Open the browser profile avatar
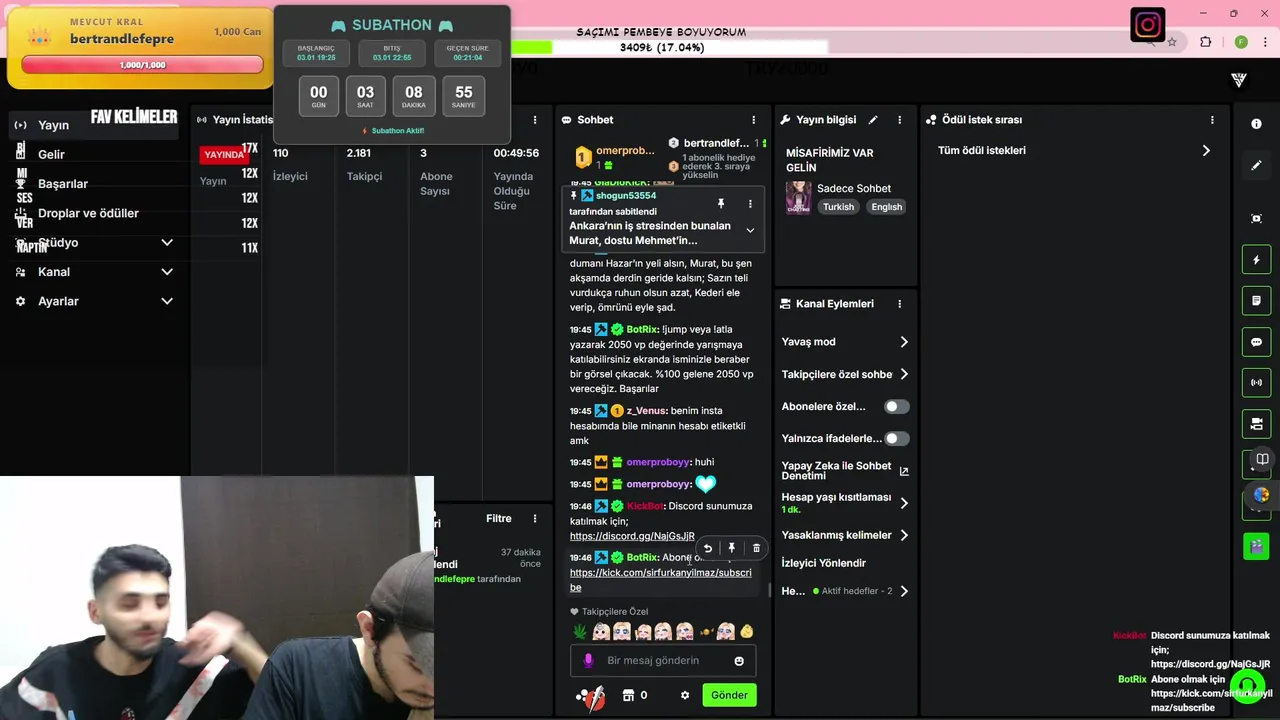Image resolution: width=1280 pixels, height=720 pixels. click(1241, 42)
